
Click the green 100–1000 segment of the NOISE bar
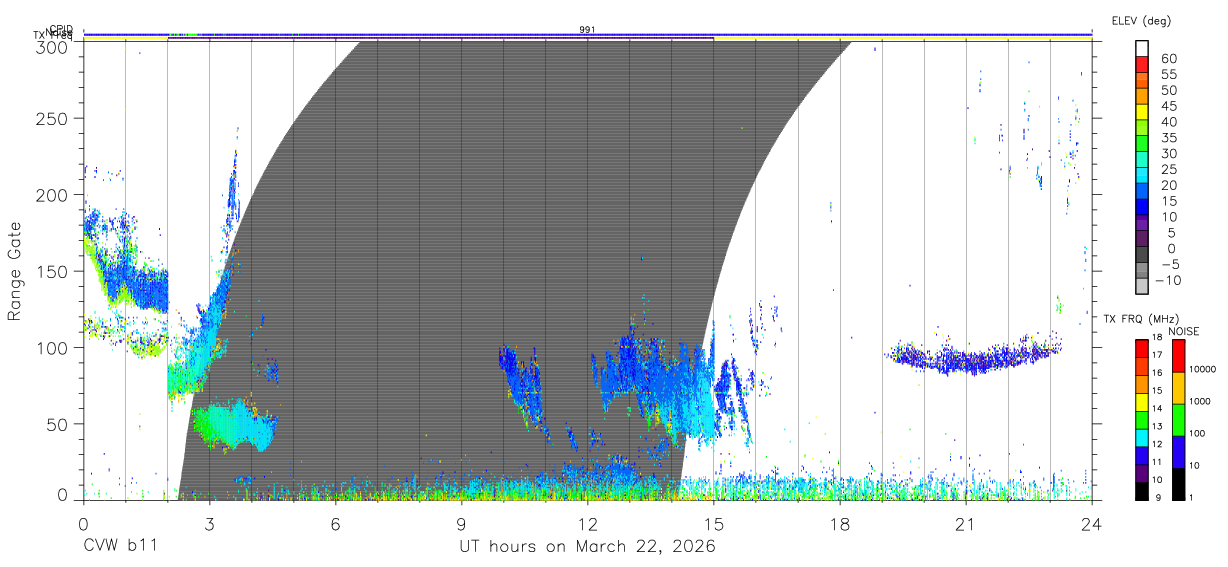pyautogui.click(x=1178, y=419)
